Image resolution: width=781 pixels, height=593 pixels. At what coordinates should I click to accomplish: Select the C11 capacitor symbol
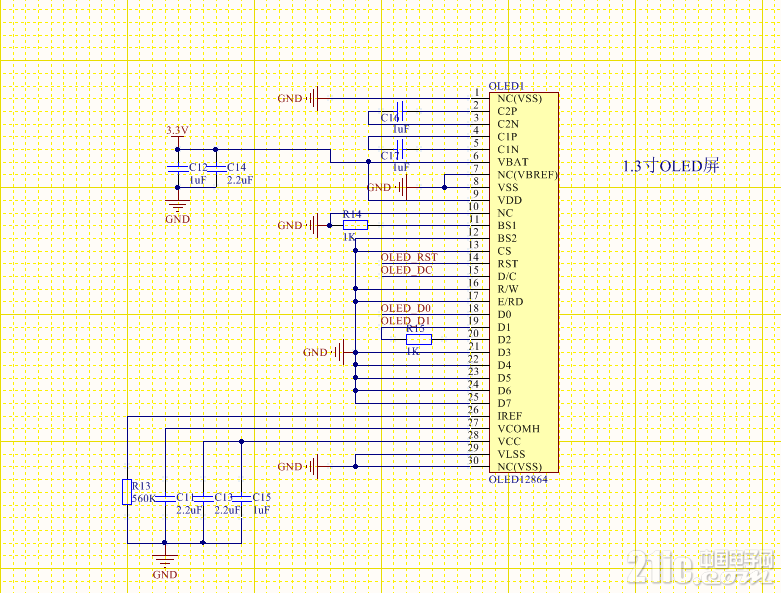coord(165,498)
